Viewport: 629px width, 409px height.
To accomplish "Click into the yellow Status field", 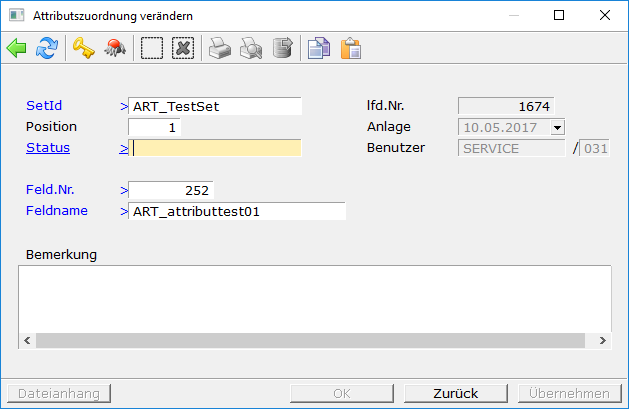I will tap(216, 148).
